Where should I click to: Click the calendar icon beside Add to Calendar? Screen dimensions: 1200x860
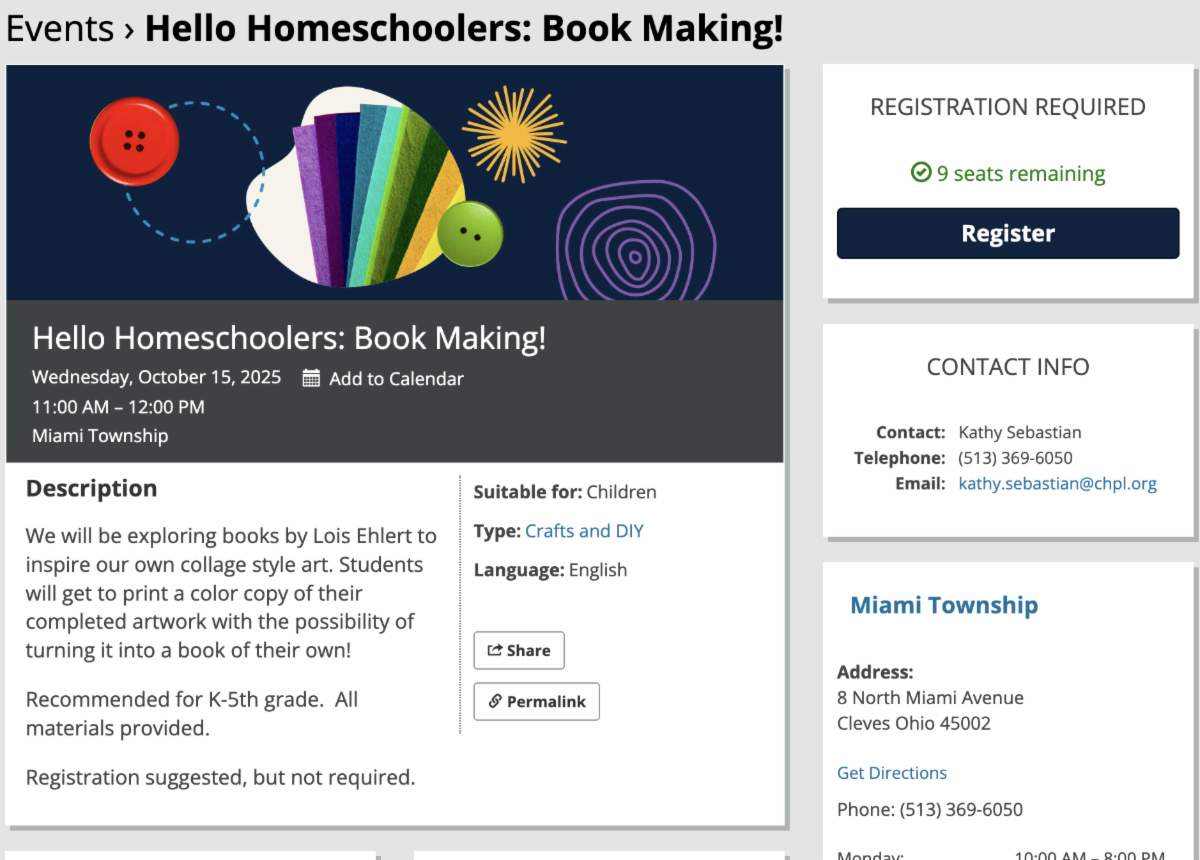[311, 378]
